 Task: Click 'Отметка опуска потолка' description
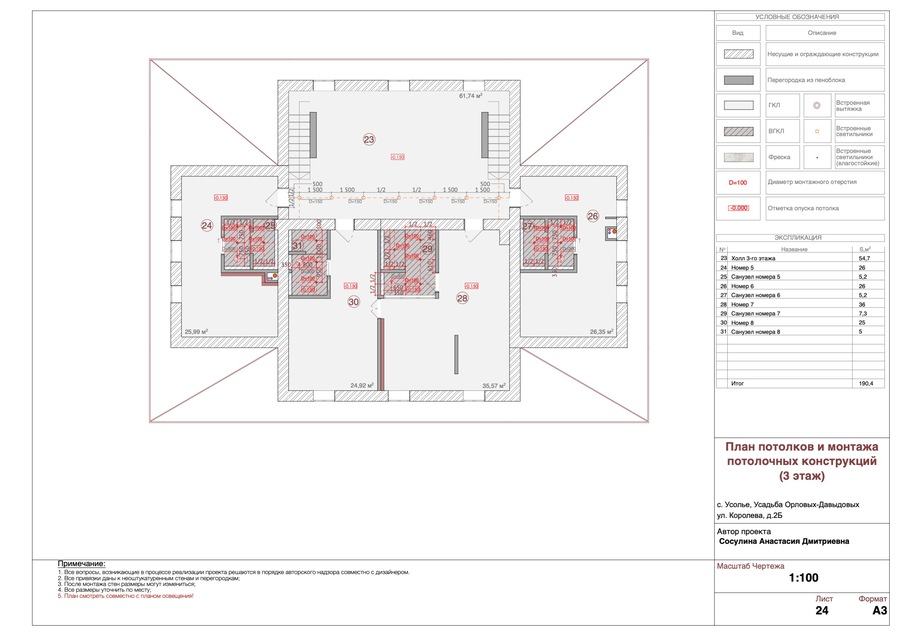click(x=803, y=208)
